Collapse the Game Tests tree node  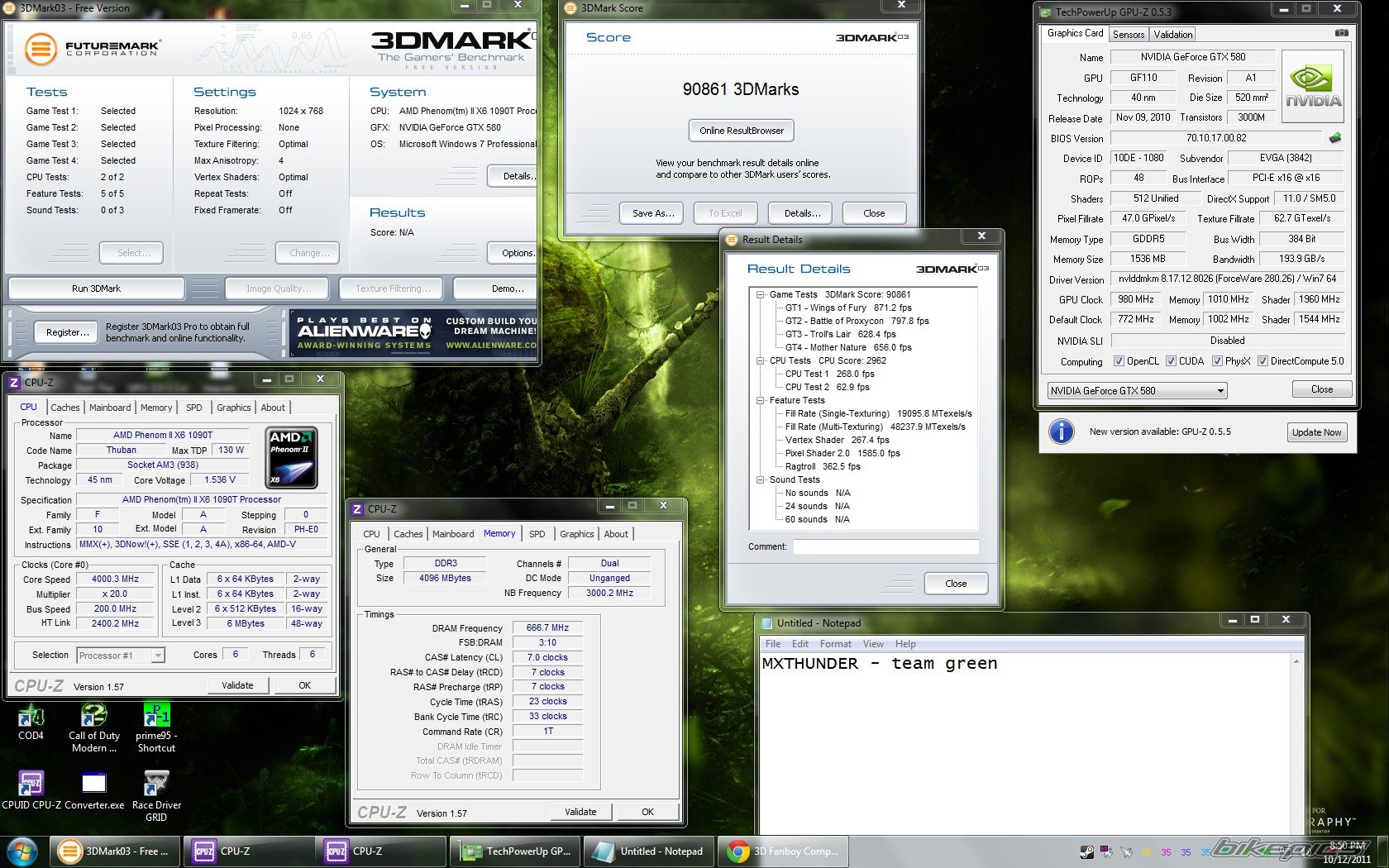(760, 294)
